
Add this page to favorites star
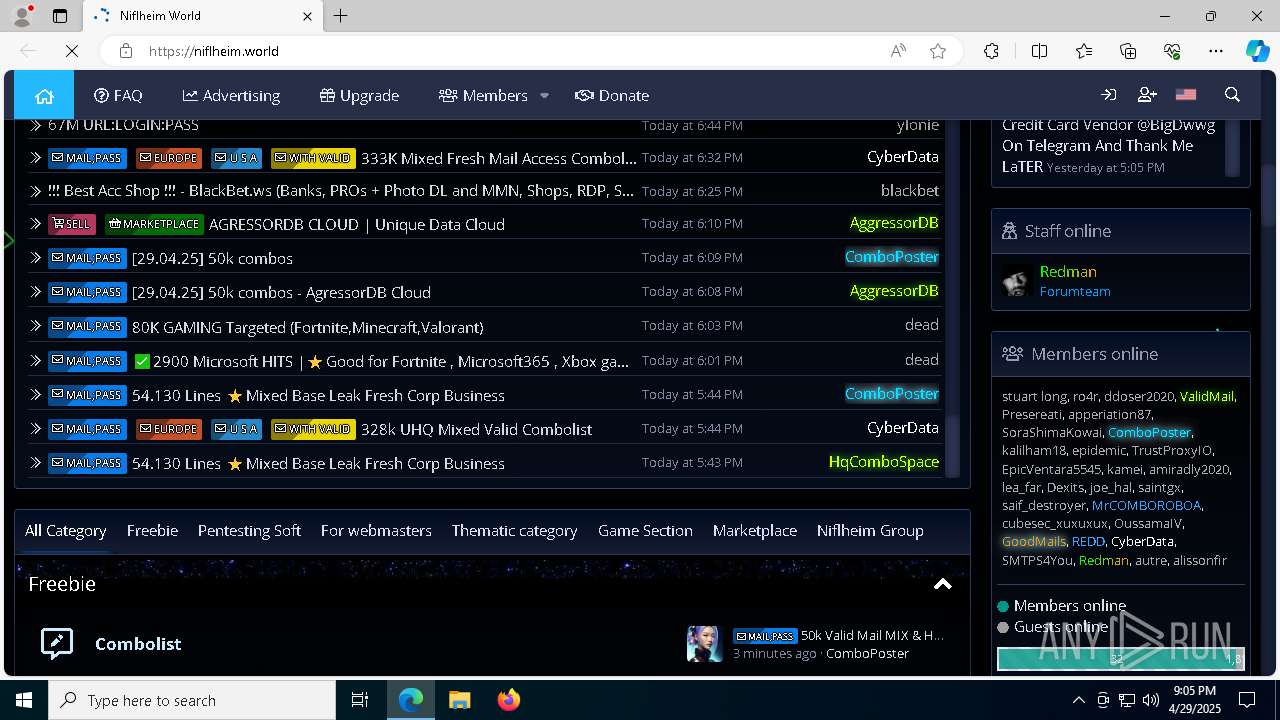pyautogui.click(x=938, y=51)
